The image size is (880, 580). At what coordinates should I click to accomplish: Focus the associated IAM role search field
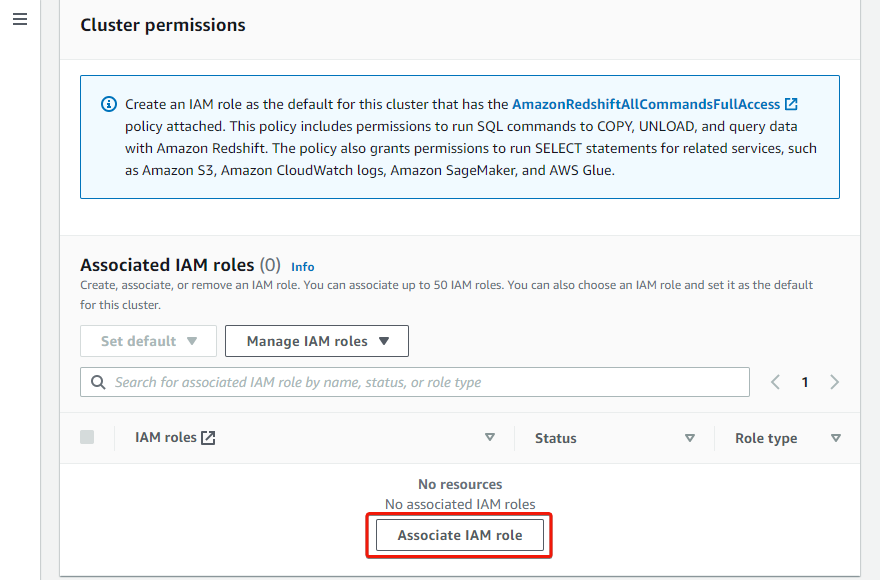click(415, 382)
